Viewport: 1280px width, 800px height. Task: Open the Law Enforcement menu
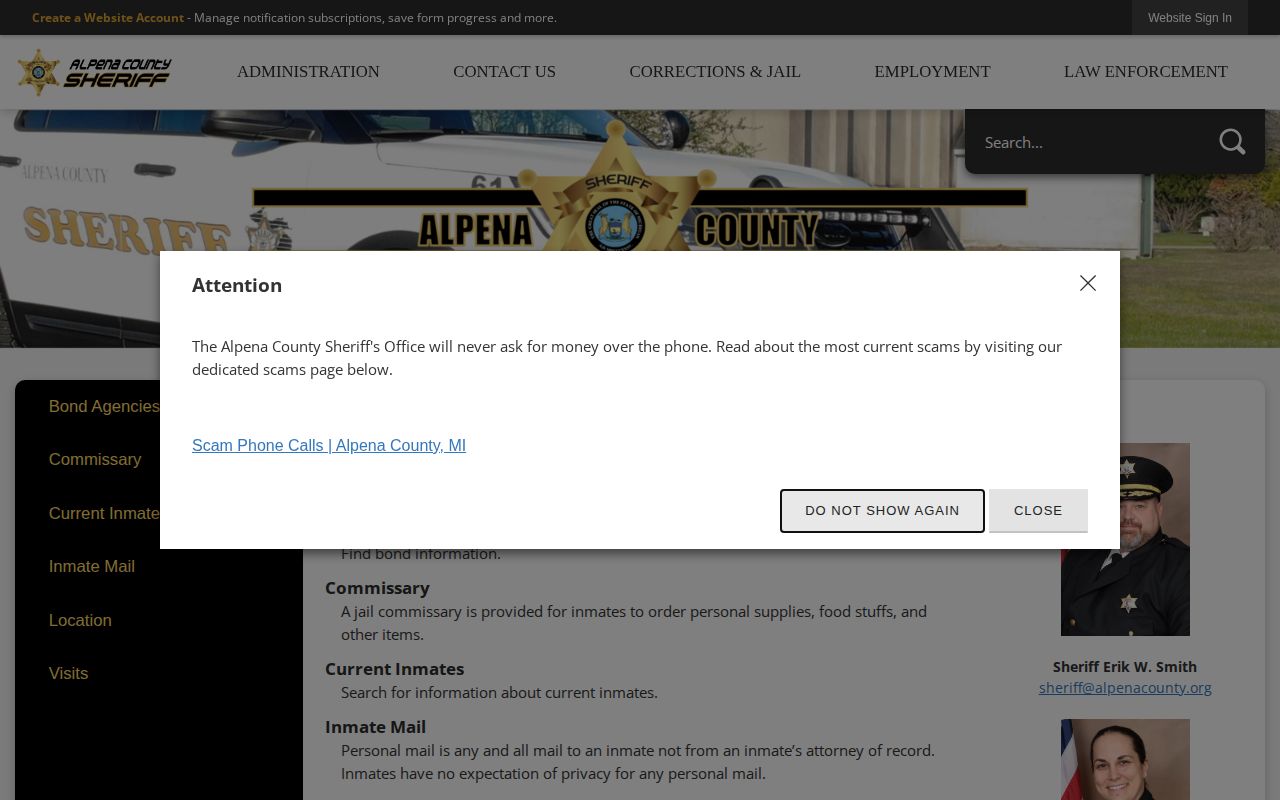(1146, 72)
